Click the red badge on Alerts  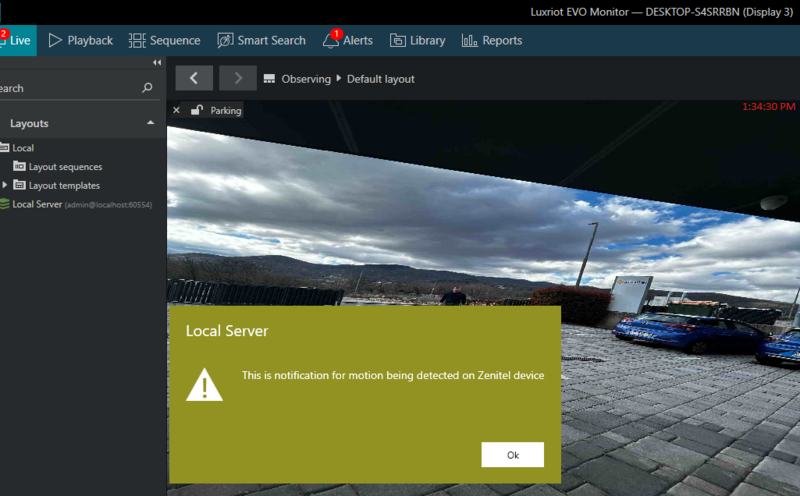336,34
